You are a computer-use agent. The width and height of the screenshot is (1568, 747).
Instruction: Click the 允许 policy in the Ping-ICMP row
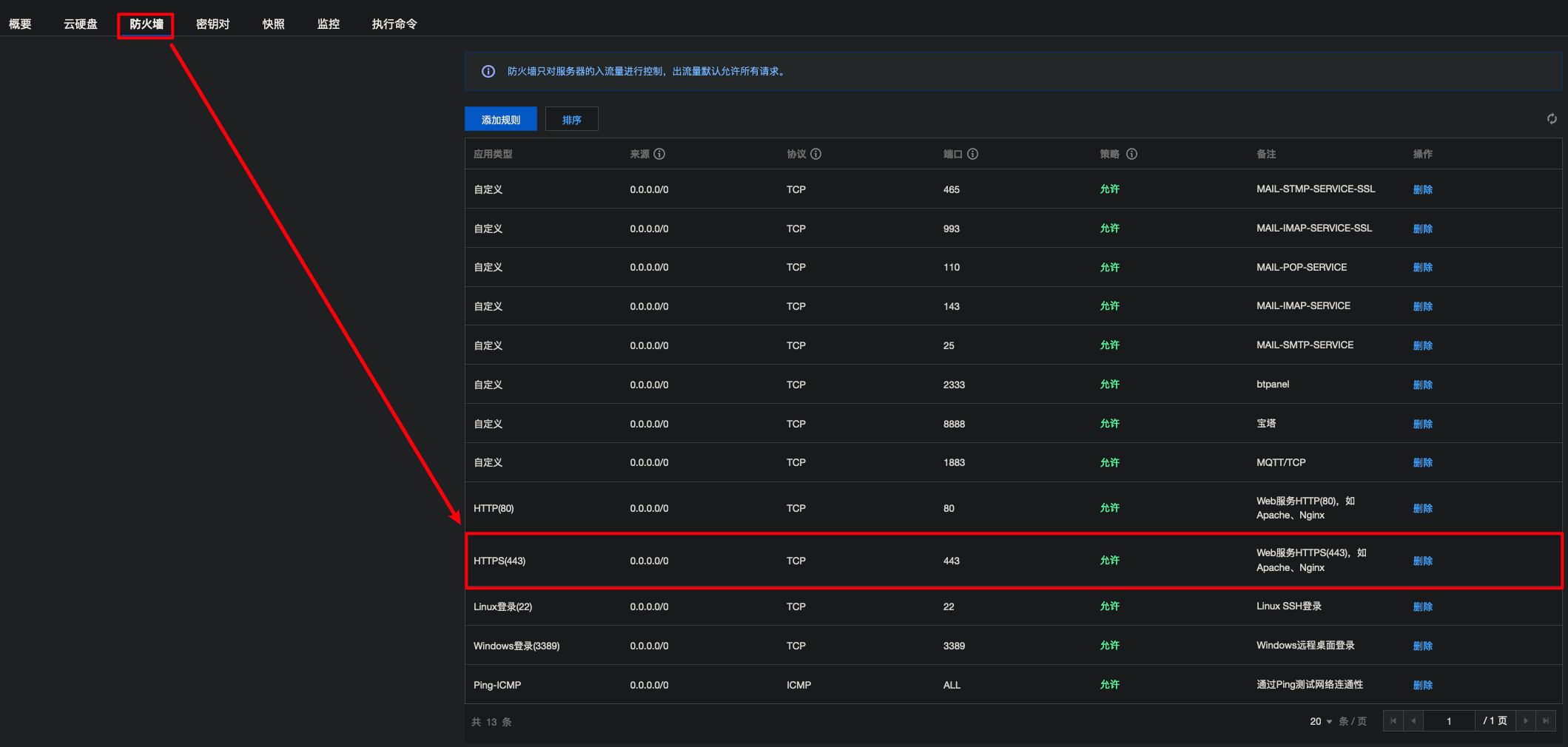[x=1110, y=685]
